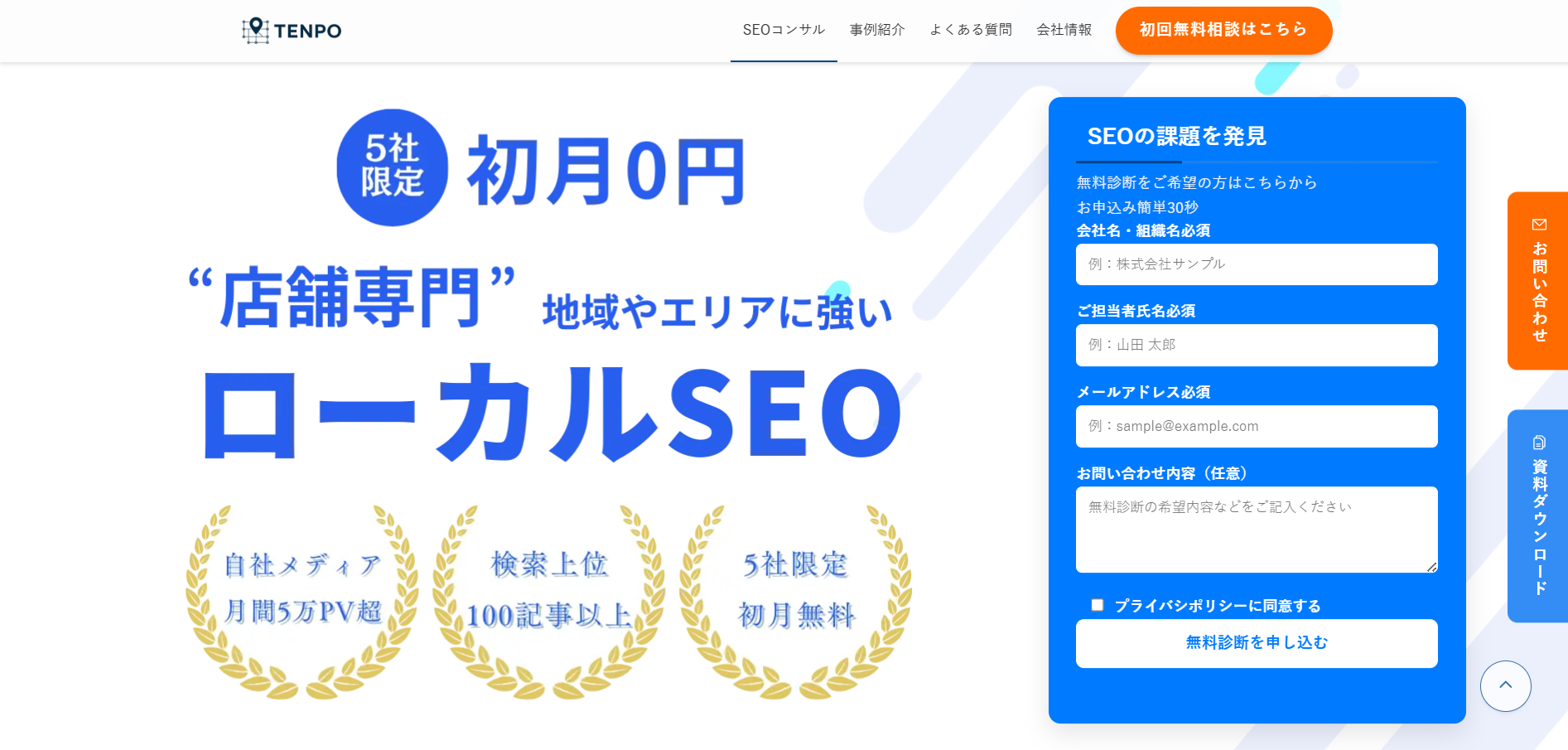Viewport: 1568px width, 750px height.
Task: Click the envelope icon on お問い合わせ side tab
Action: [x=1539, y=224]
